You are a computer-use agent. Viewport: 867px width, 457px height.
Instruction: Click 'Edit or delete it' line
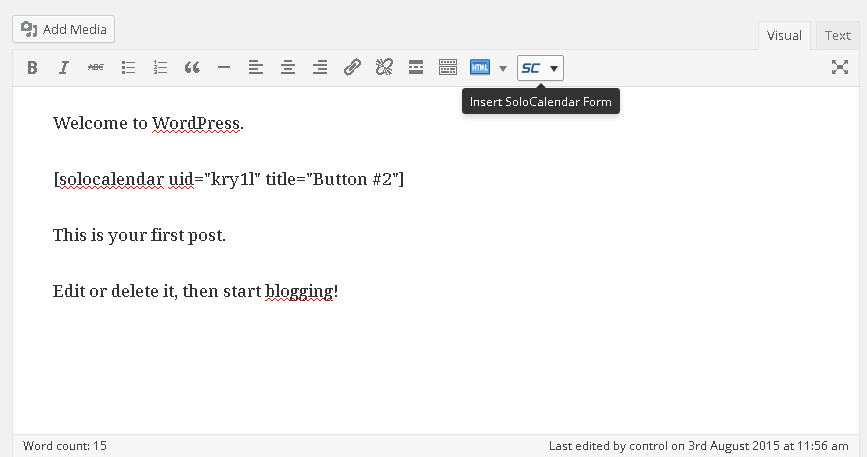[195, 291]
